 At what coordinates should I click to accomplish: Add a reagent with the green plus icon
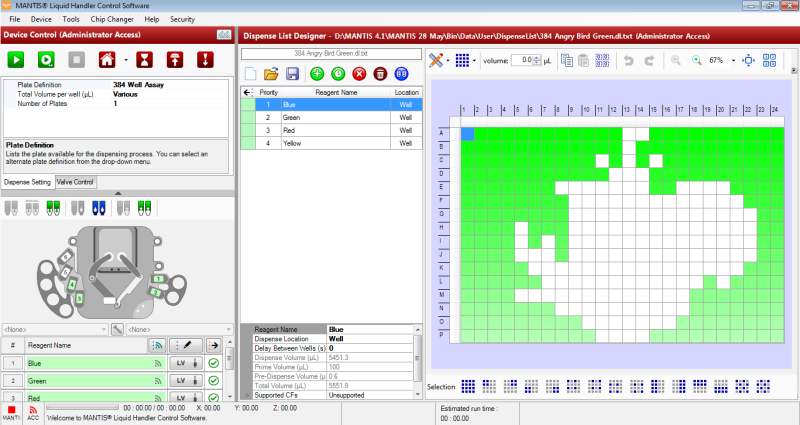click(317, 74)
